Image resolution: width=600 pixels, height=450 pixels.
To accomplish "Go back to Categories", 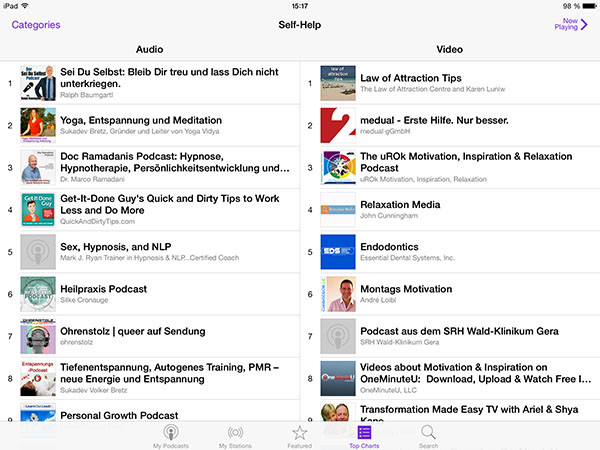I will (x=36, y=25).
